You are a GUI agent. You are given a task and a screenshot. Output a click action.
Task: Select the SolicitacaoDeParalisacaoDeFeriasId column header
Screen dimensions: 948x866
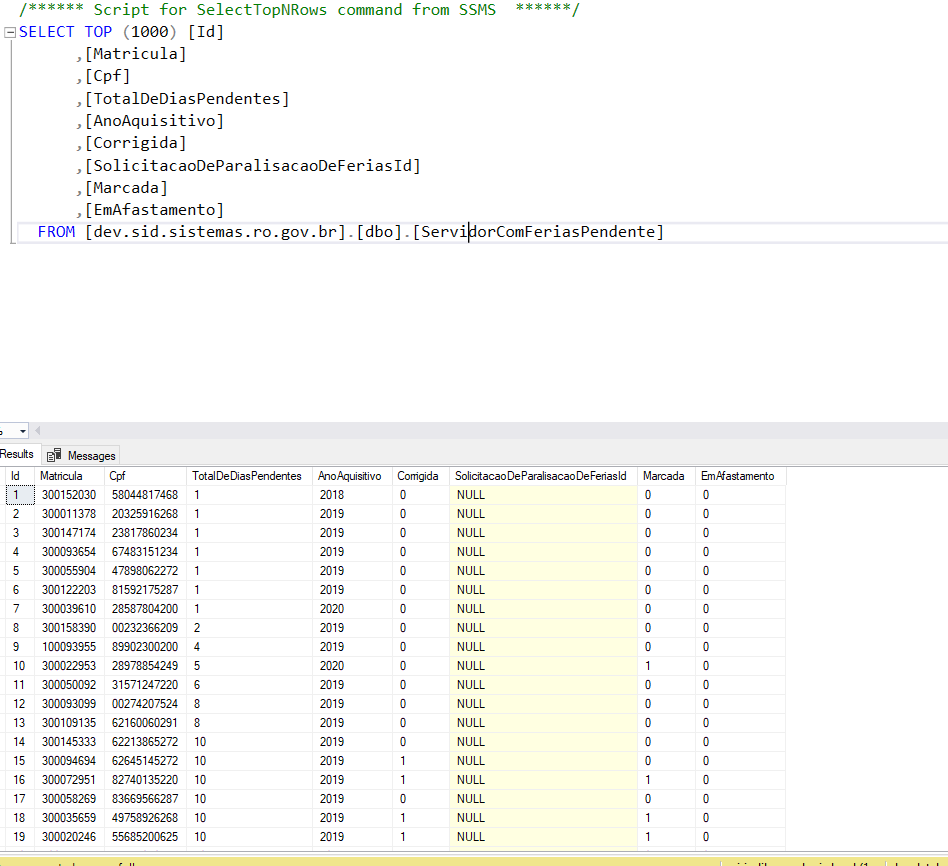(543, 476)
